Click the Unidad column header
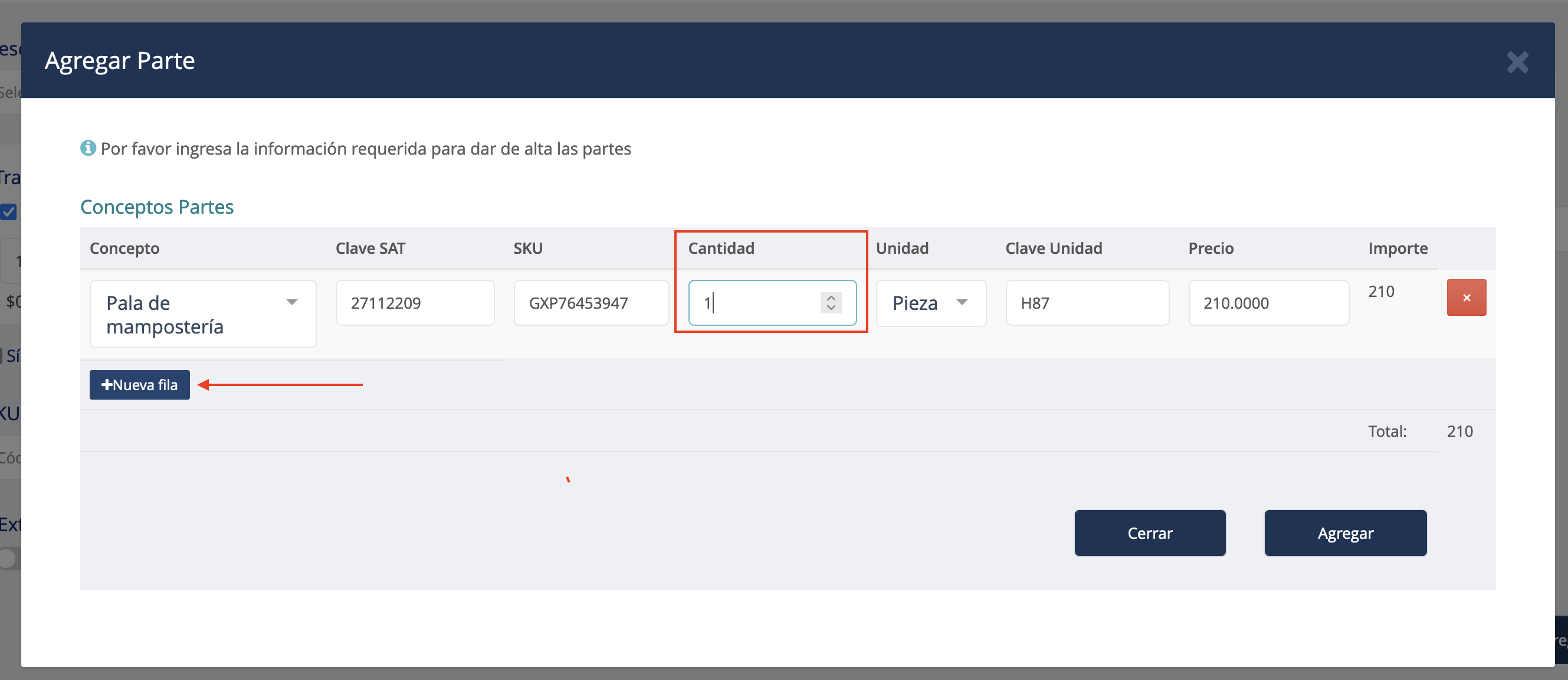Viewport: 1568px width, 680px height. click(x=902, y=248)
